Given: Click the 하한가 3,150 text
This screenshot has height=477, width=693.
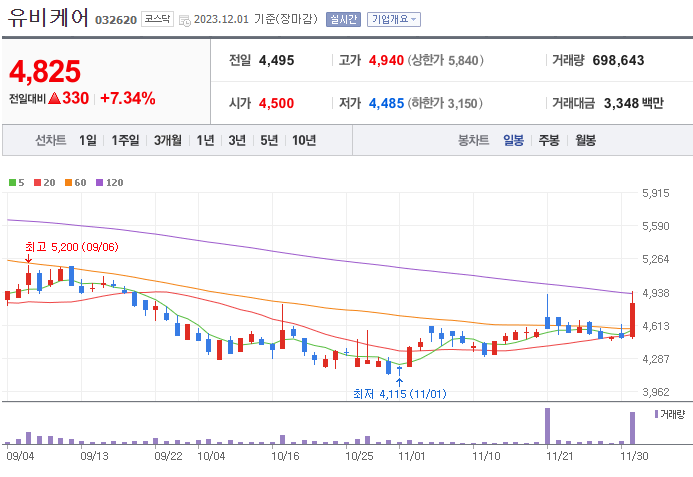Looking at the screenshot, I should tap(445, 103).
